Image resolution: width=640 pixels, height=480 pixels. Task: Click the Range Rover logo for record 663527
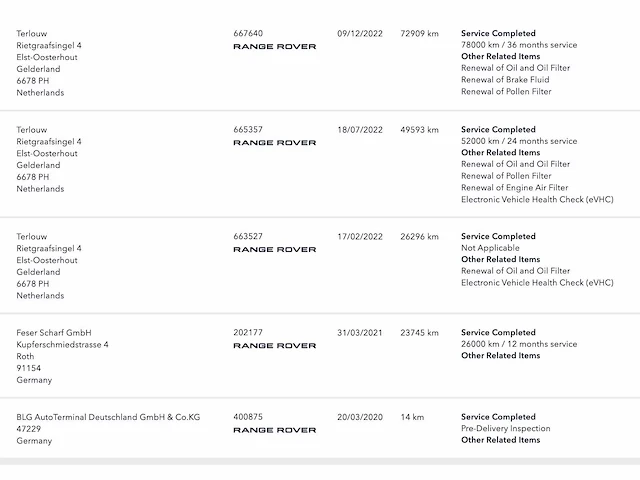(275, 249)
